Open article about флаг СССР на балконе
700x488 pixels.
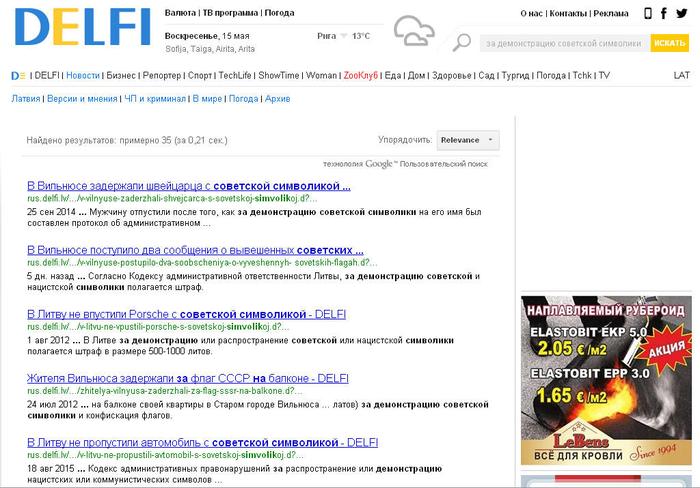[187, 378]
